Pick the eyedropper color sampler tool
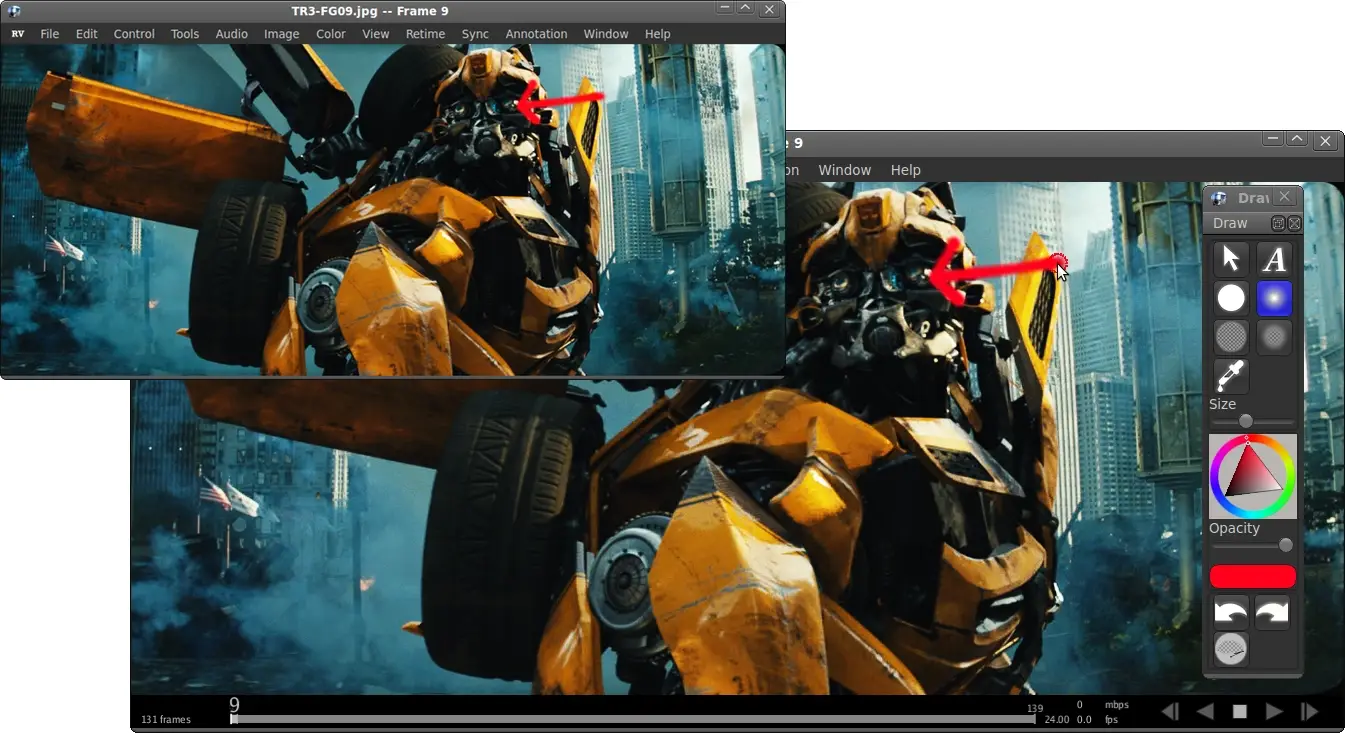 point(1231,376)
